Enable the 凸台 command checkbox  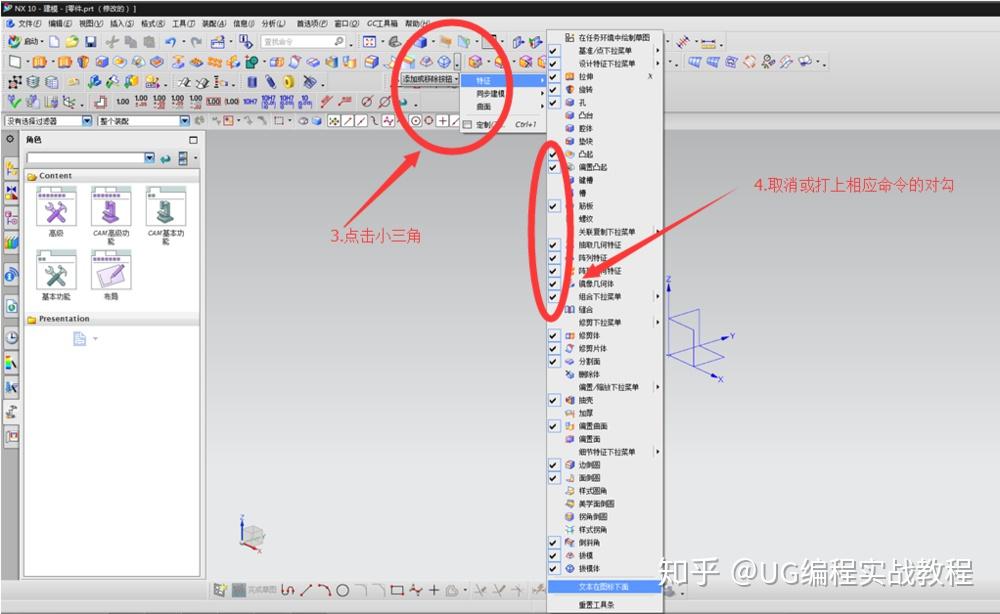click(553, 113)
